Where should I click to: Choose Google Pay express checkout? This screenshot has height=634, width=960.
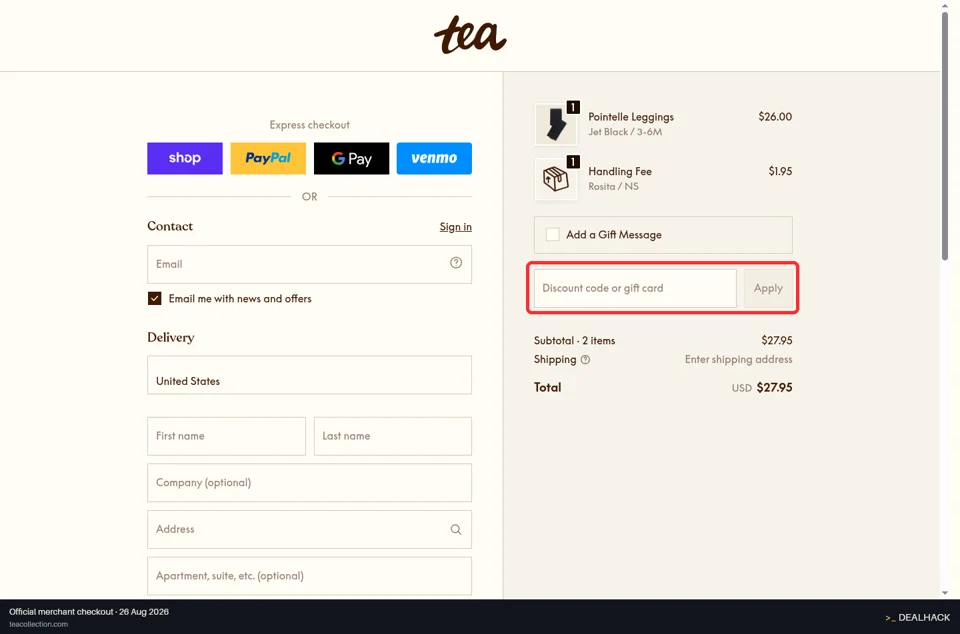click(351, 158)
